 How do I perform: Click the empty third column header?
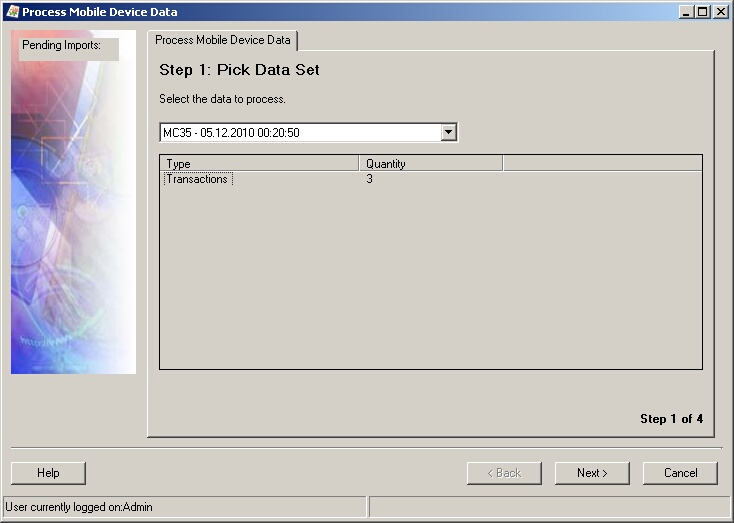[602, 163]
